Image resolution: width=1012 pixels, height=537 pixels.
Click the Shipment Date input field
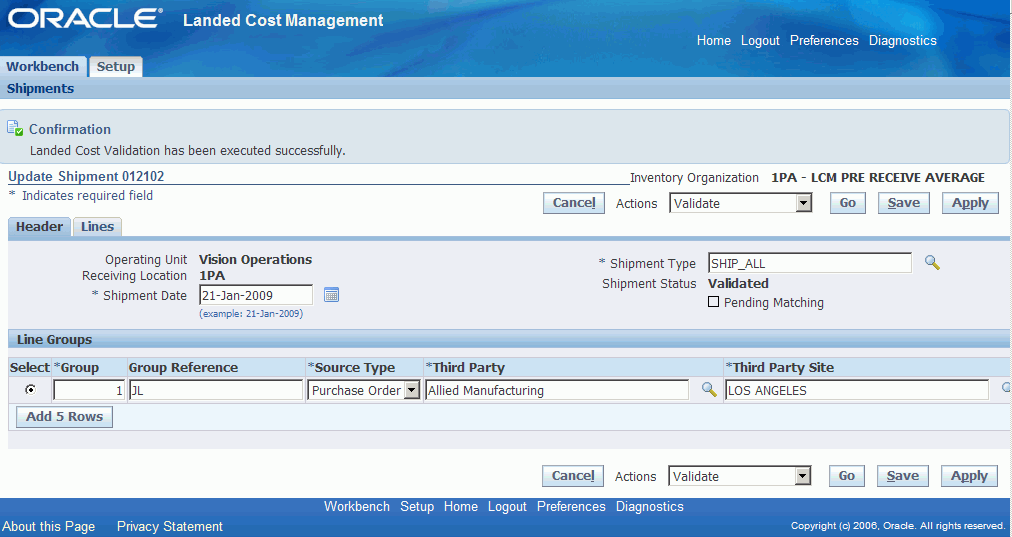pos(256,295)
